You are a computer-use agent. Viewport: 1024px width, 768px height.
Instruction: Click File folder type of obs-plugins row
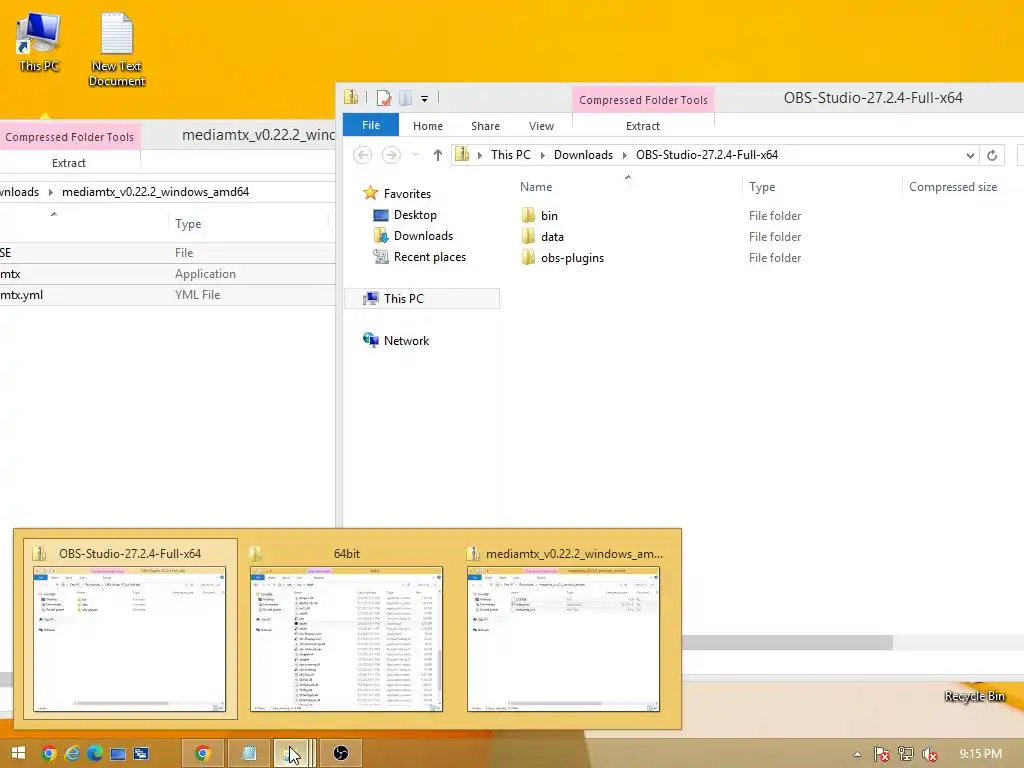(x=775, y=257)
